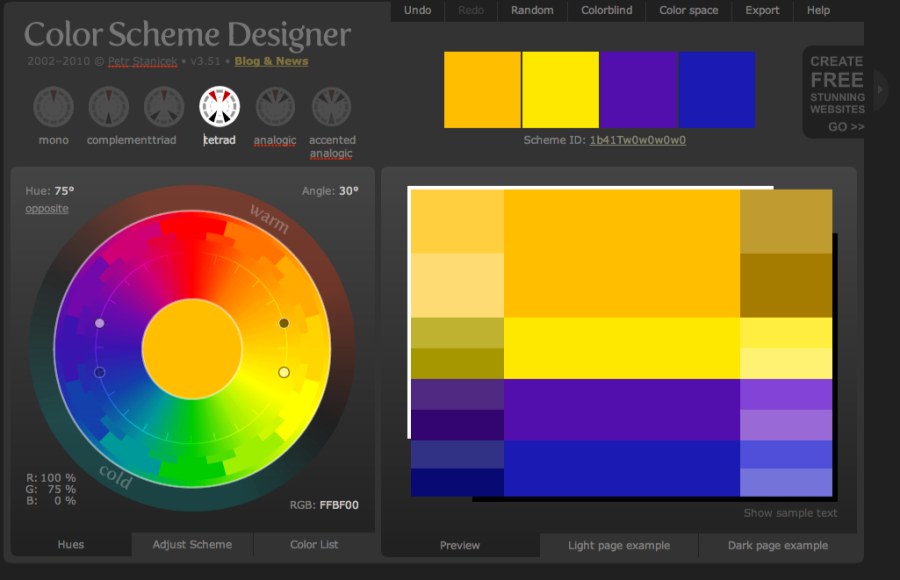
Task: Click Random in top menu
Action: (532, 10)
